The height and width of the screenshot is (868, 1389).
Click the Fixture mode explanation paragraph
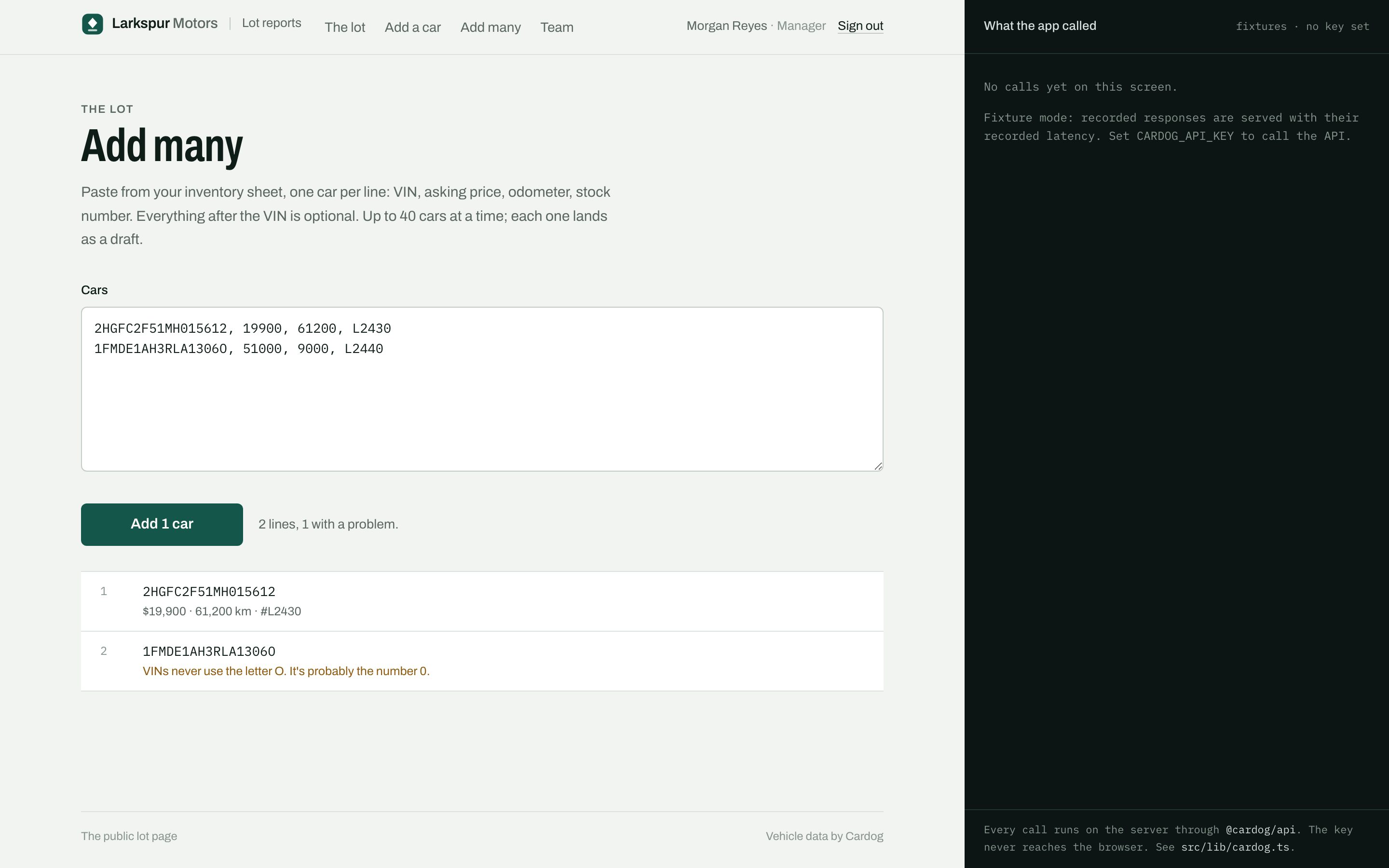[x=1171, y=127]
